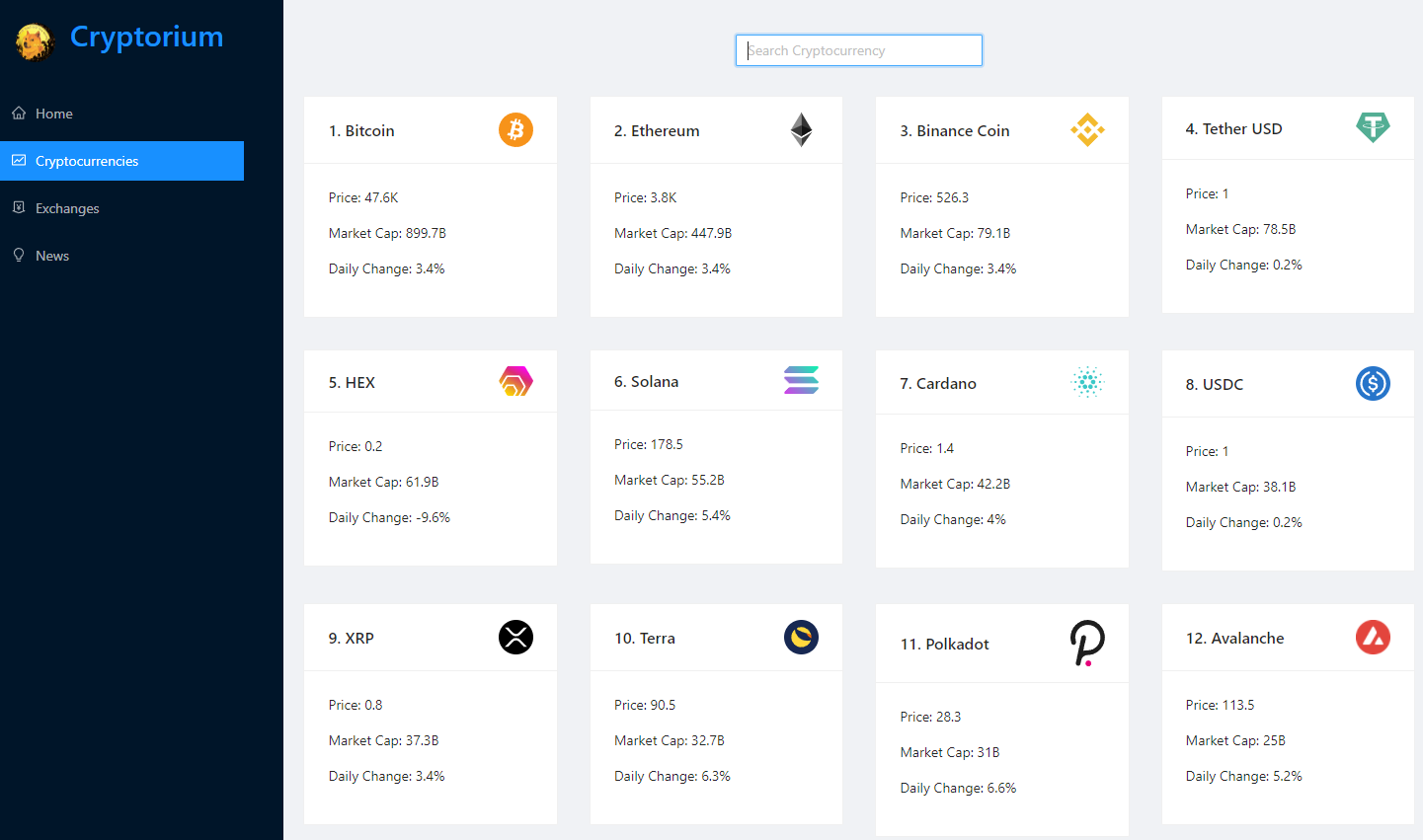Click the Search Cryptocurrency input field
This screenshot has width=1423, height=840.
(x=857, y=50)
